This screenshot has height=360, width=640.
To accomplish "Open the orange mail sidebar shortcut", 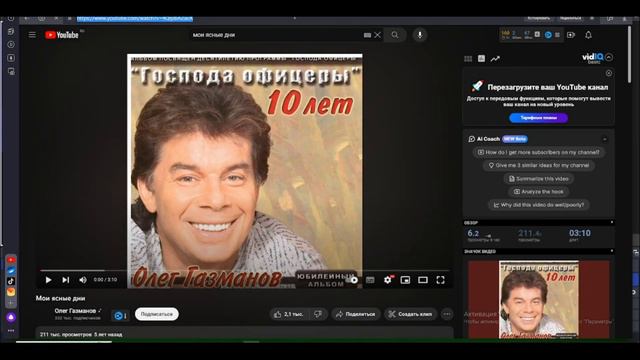I will pos(11,292).
